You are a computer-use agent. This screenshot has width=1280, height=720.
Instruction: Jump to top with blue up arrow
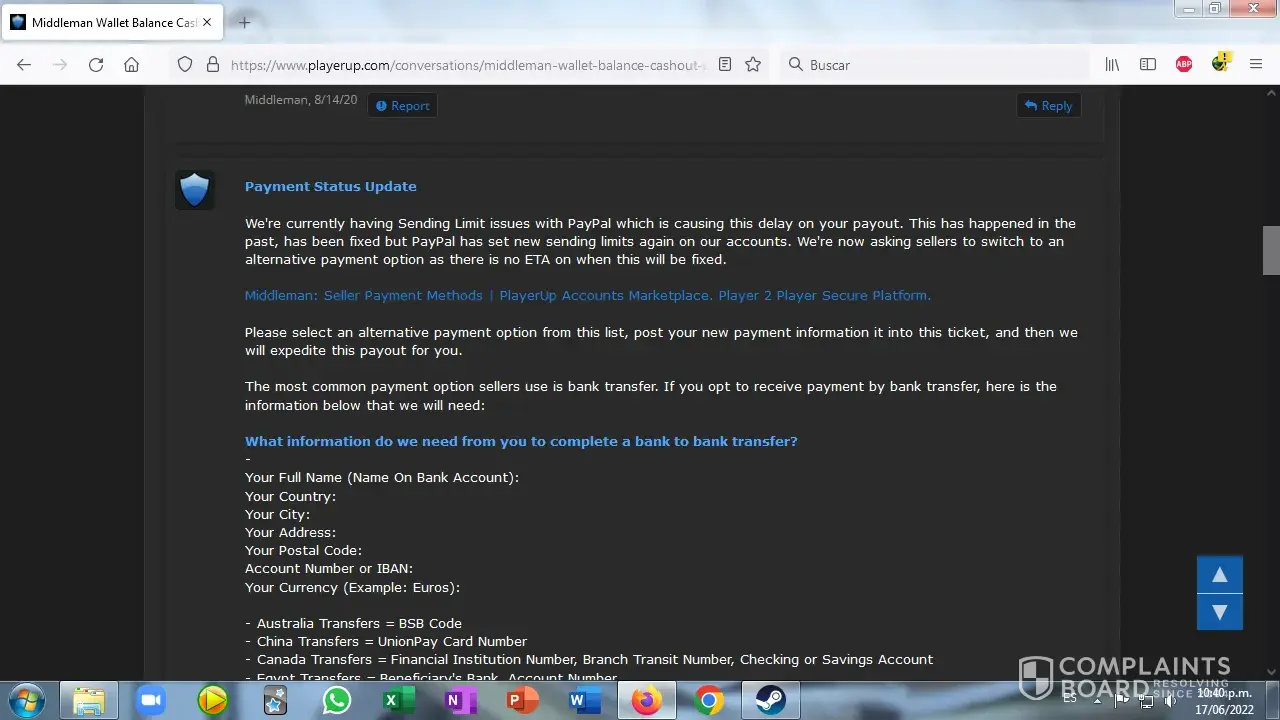1220,575
